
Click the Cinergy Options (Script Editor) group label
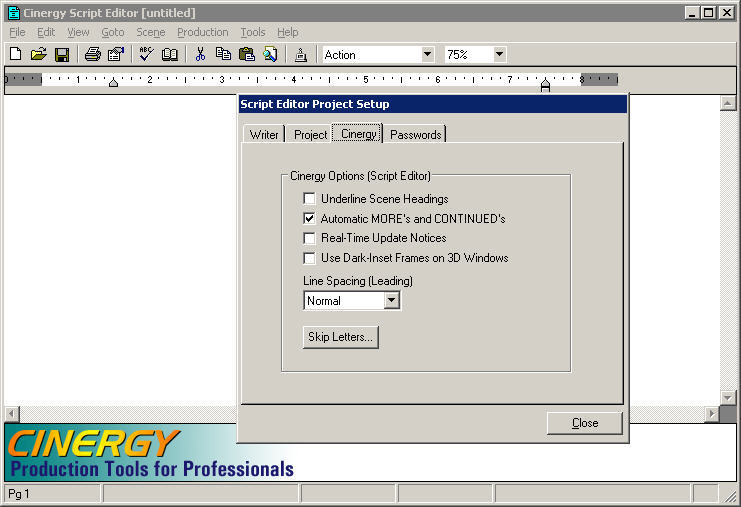pyautogui.click(x=360, y=176)
